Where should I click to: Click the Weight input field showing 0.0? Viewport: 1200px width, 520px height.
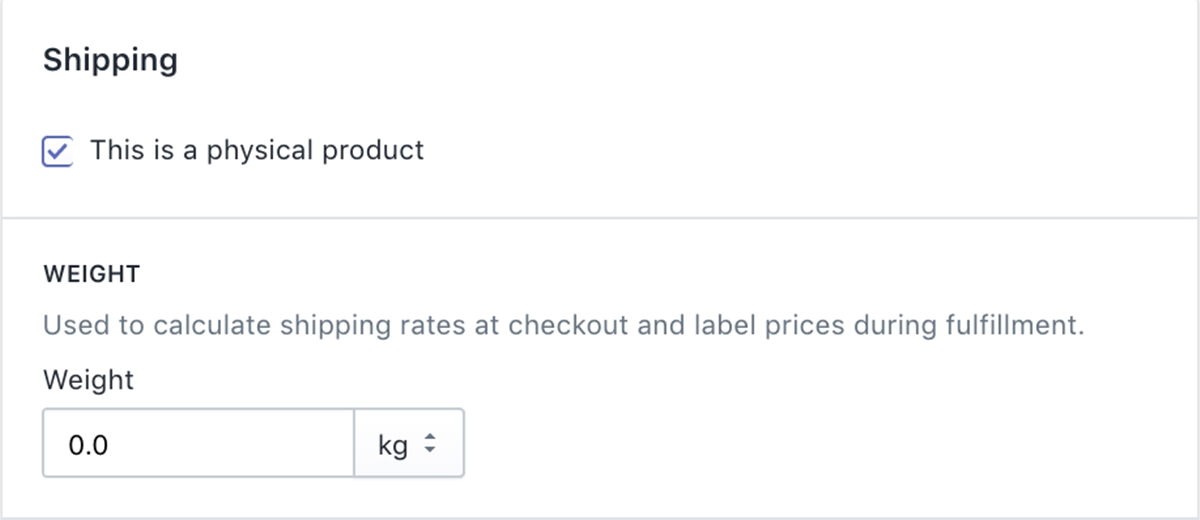coord(198,443)
